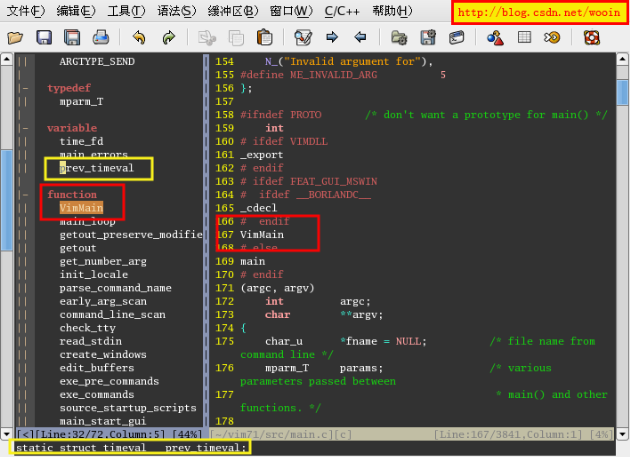This screenshot has width=630, height=457.
Task: Open the 窗口(W) menu
Action: pyautogui.click(x=291, y=11)
